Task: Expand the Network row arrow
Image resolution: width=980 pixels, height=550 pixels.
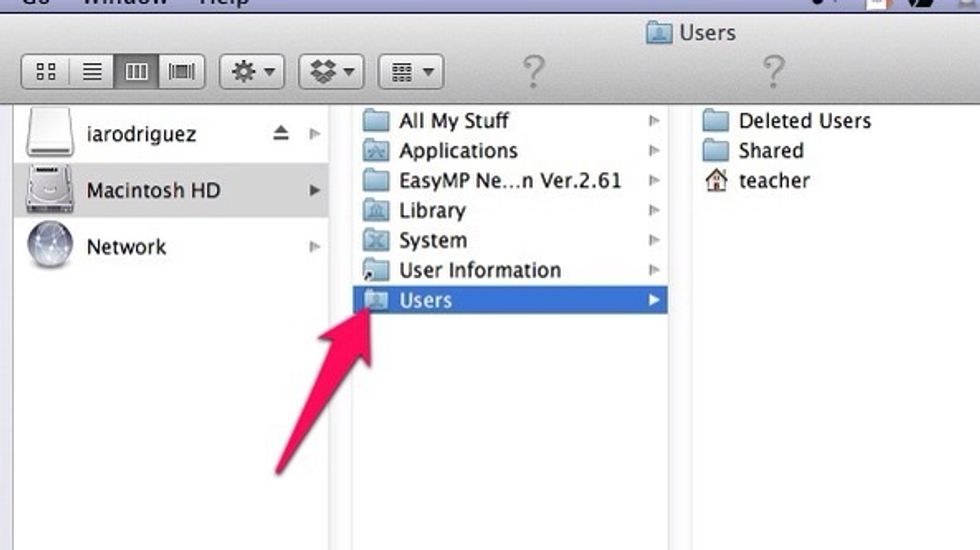Action: click(314, 247)
